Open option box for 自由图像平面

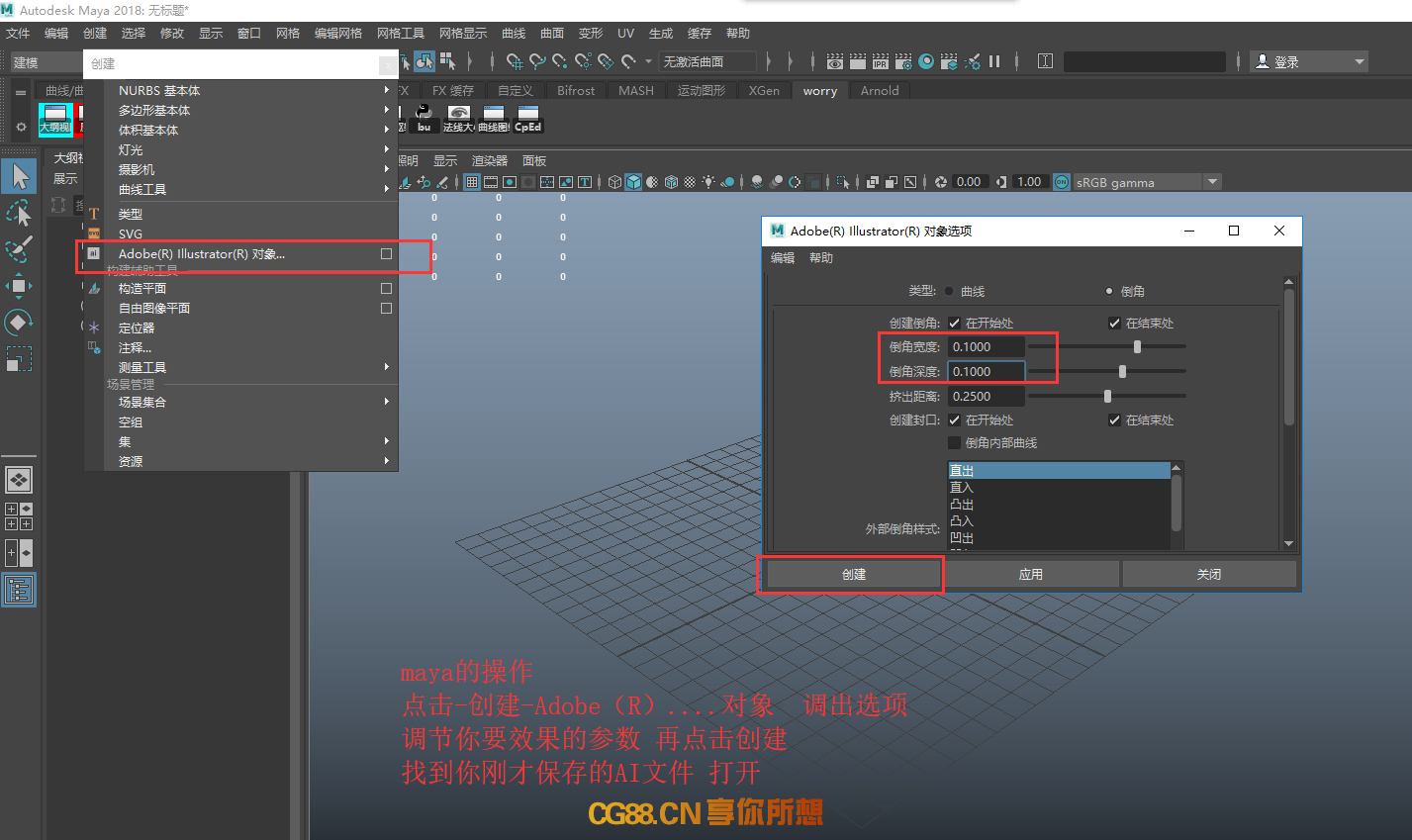pos(386,309)
